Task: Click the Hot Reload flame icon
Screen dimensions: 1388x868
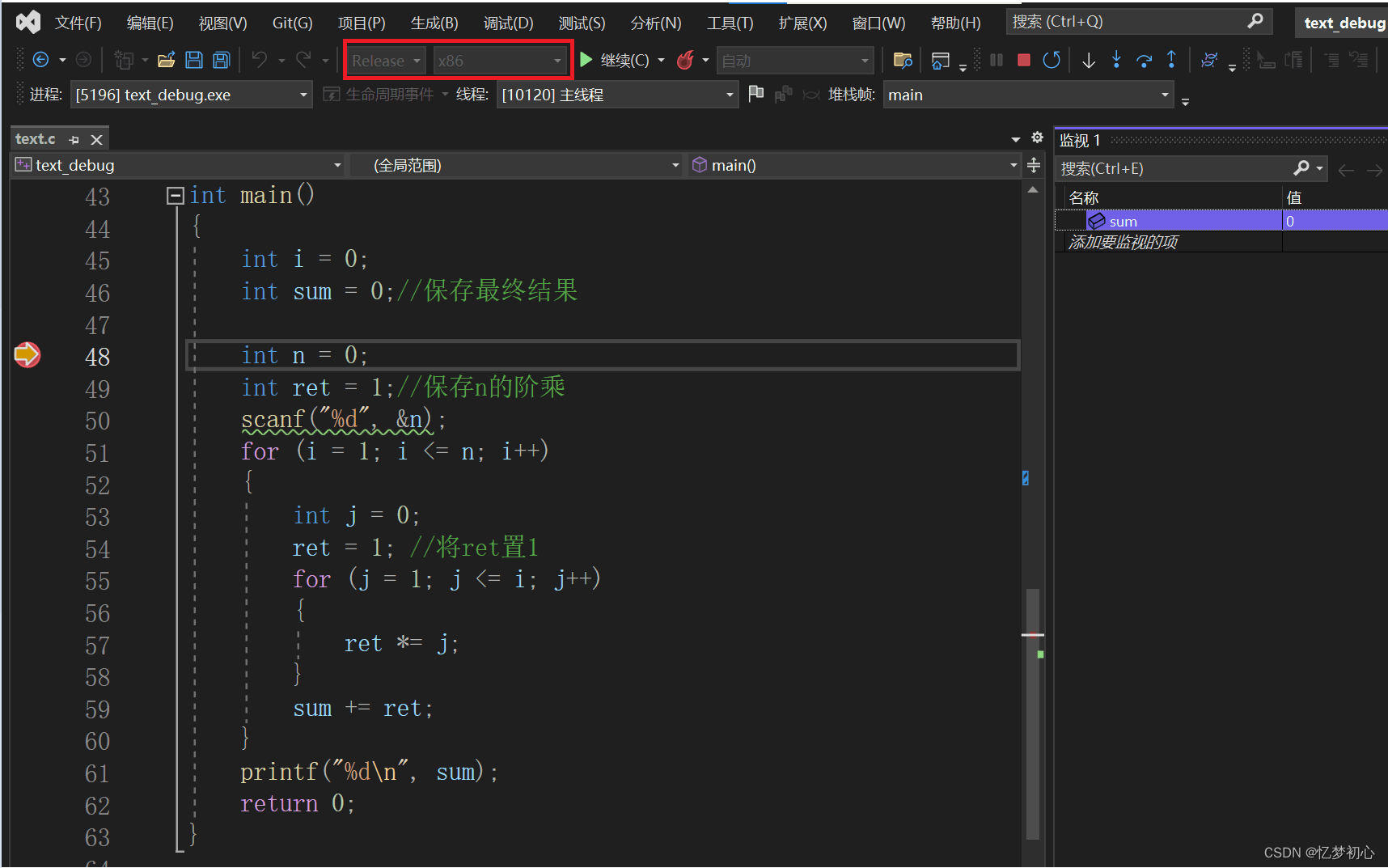Action: pos(685,60)
